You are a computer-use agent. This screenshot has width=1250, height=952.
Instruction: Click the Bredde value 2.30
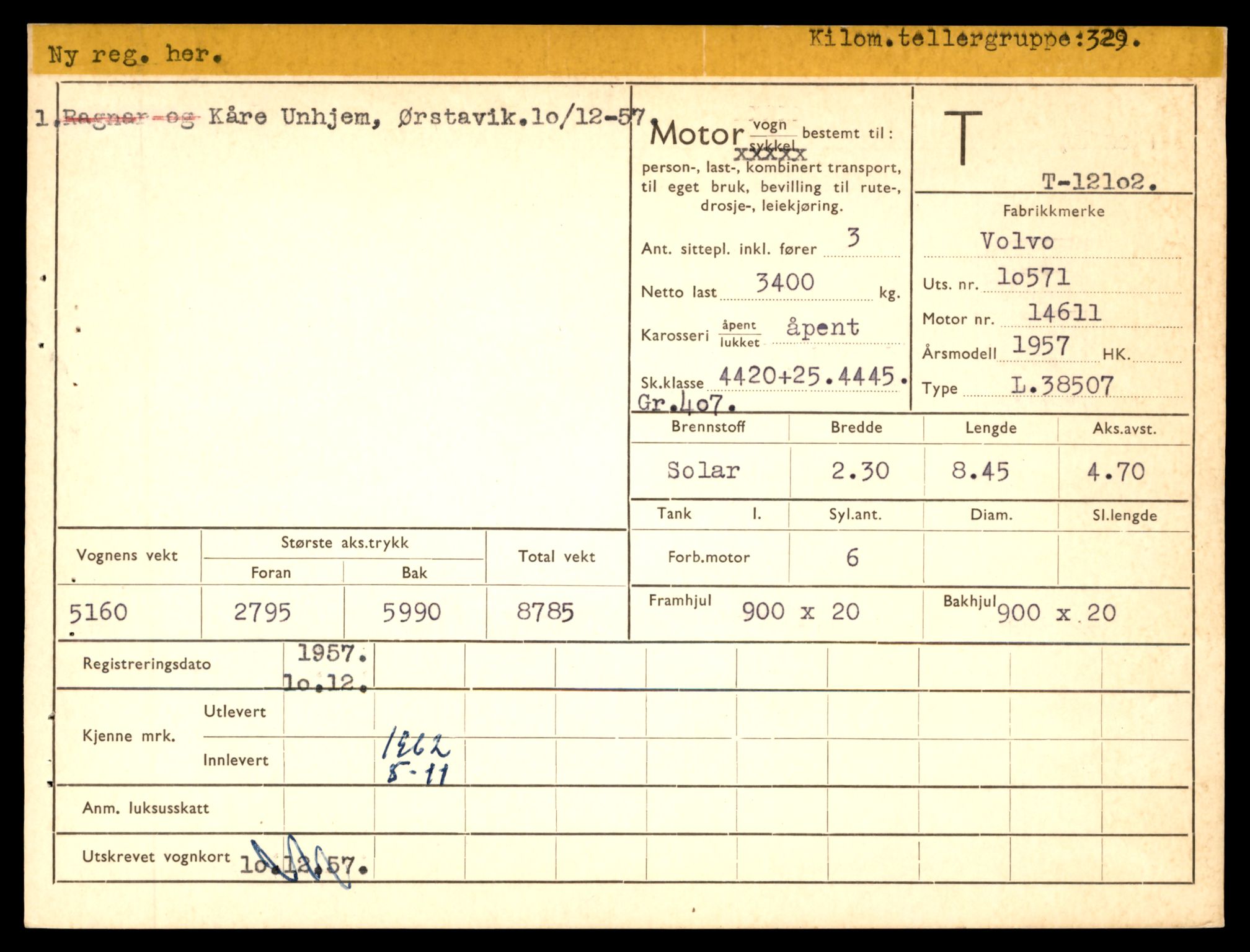[x=860, y=471]
